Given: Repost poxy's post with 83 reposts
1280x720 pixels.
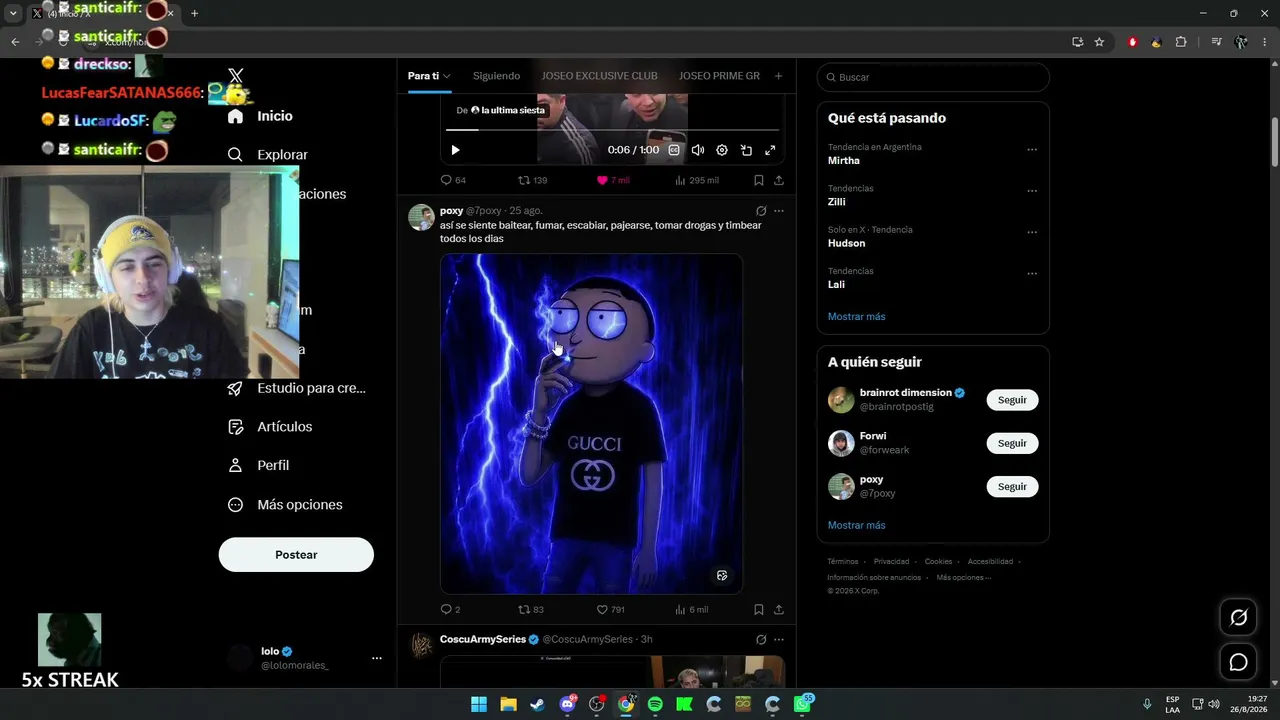Looking at the screenshot, I should tap(531, 609).
